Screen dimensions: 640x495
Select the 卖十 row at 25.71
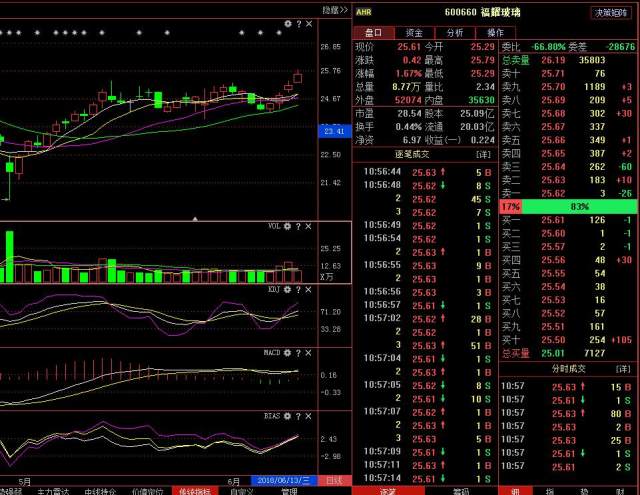(x=568, y=73)
